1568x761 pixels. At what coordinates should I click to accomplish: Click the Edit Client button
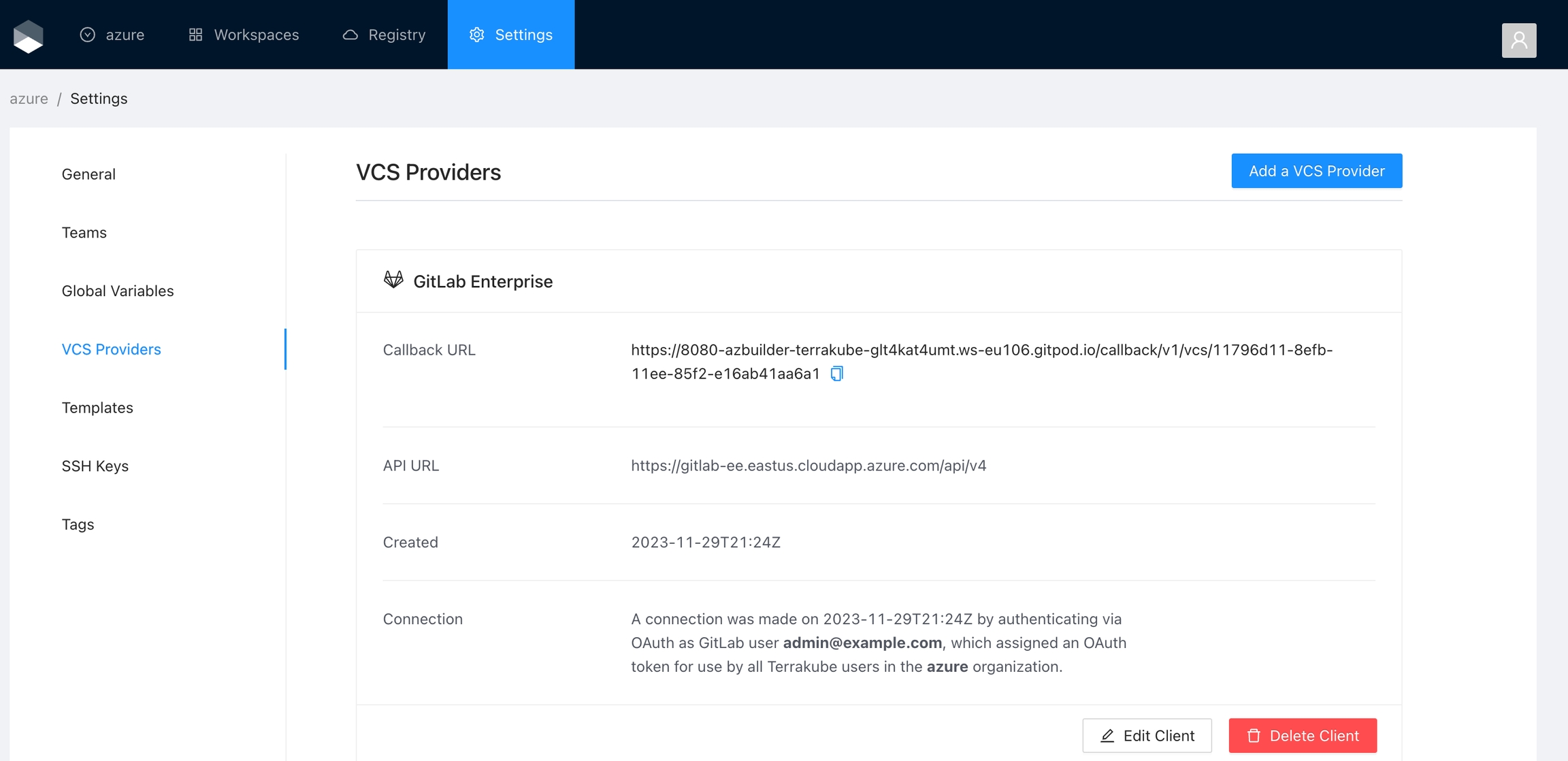tap(1147, 735)
